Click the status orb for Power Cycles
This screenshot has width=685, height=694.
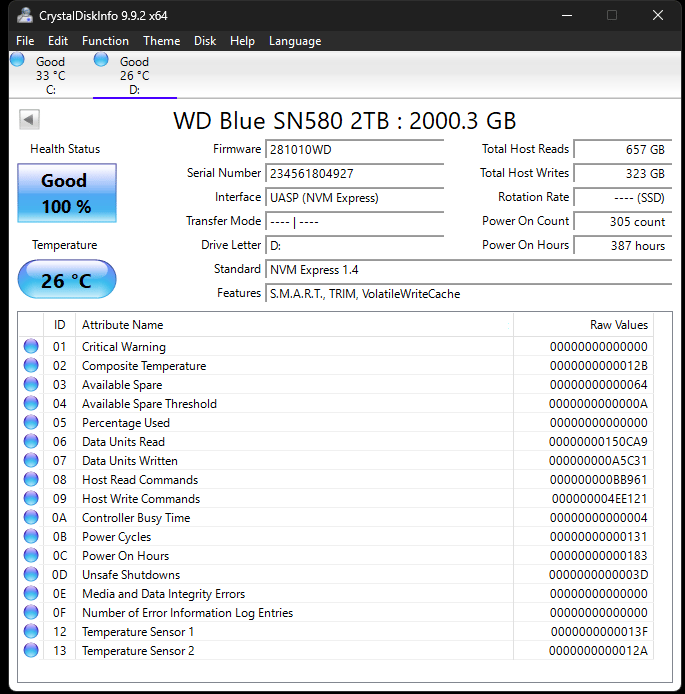click(x=31, y=536)
